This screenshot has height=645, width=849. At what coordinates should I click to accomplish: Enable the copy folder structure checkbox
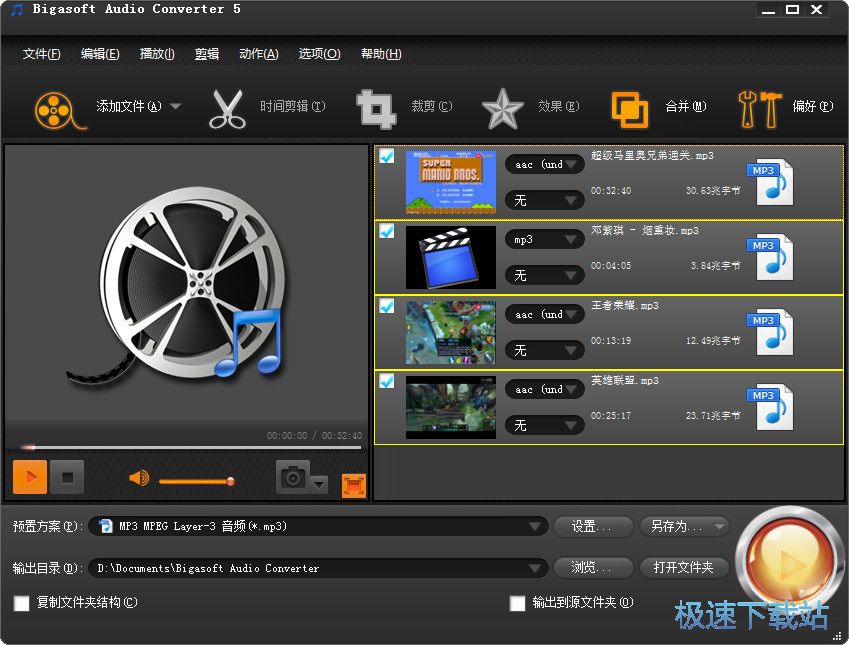coord(22,603)
